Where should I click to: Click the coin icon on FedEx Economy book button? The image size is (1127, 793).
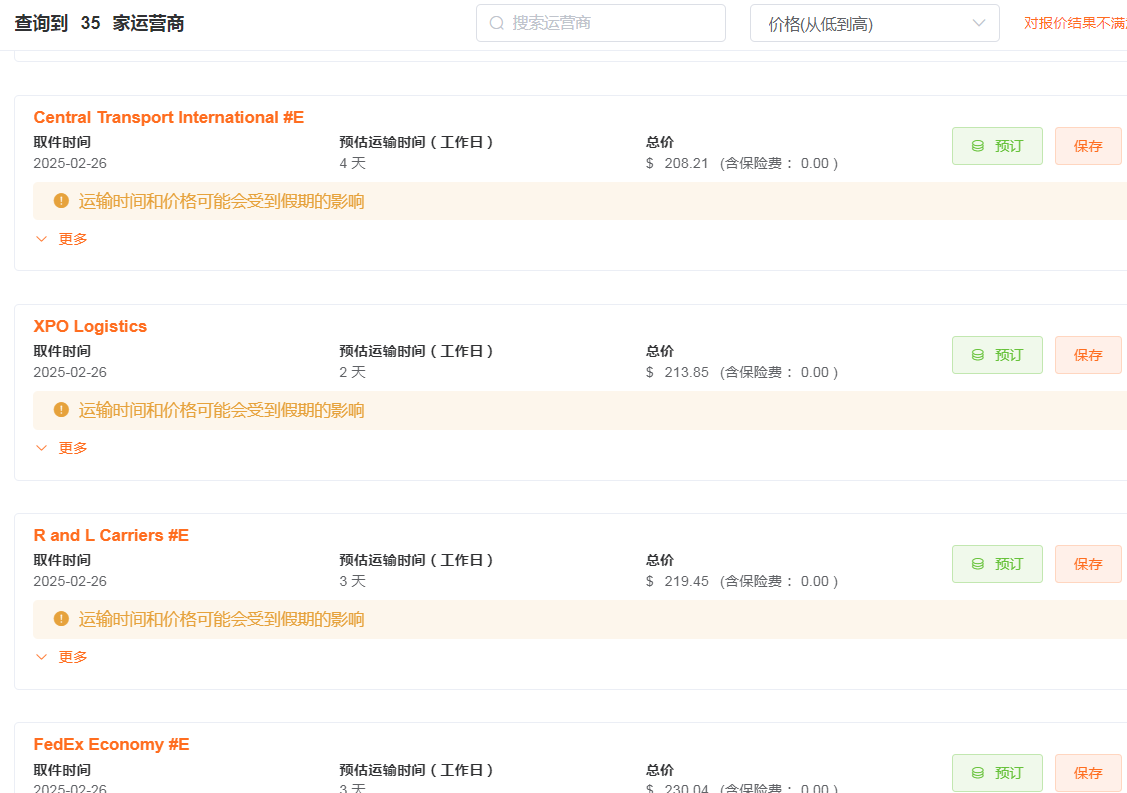978,773
